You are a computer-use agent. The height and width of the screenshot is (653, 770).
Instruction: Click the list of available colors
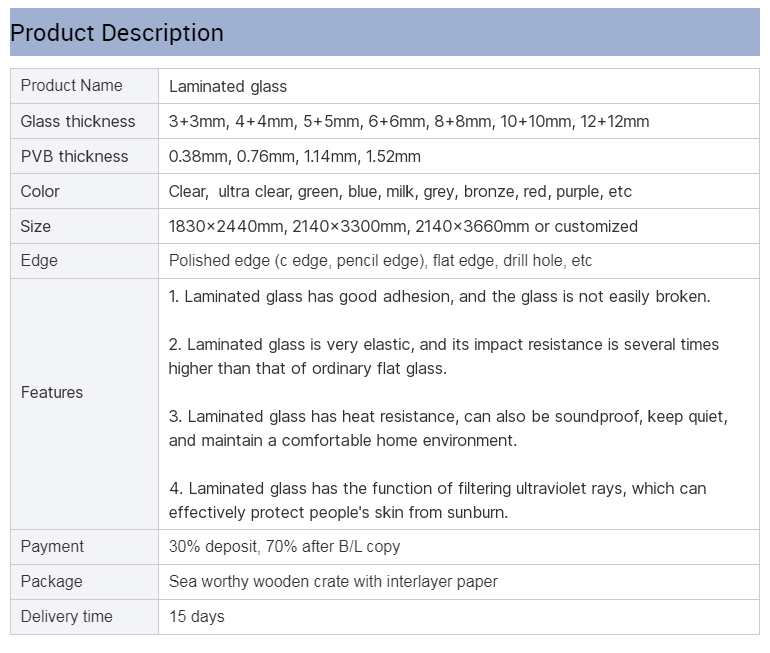(400, 191)
